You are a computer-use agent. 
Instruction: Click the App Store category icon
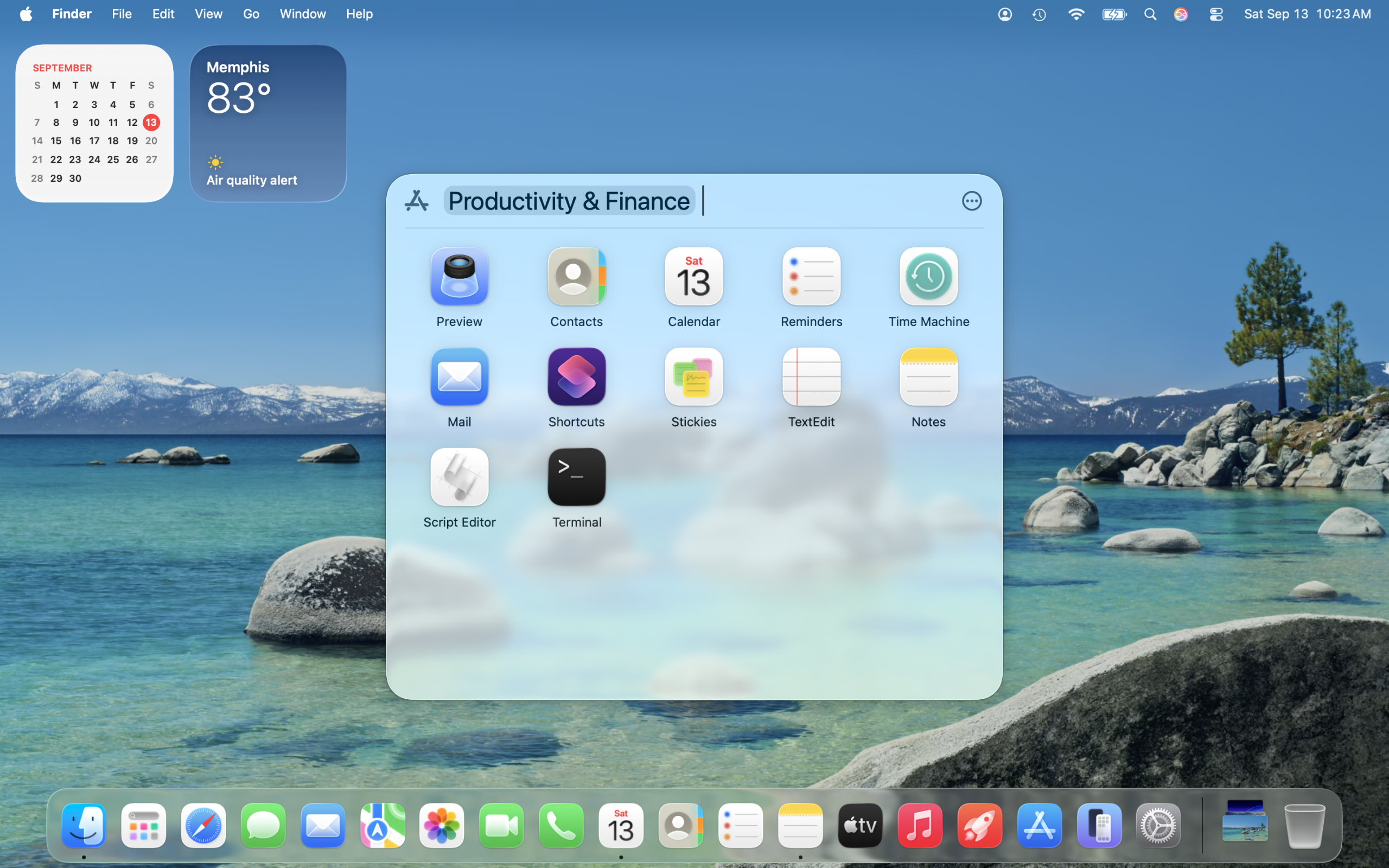(416, 201)
